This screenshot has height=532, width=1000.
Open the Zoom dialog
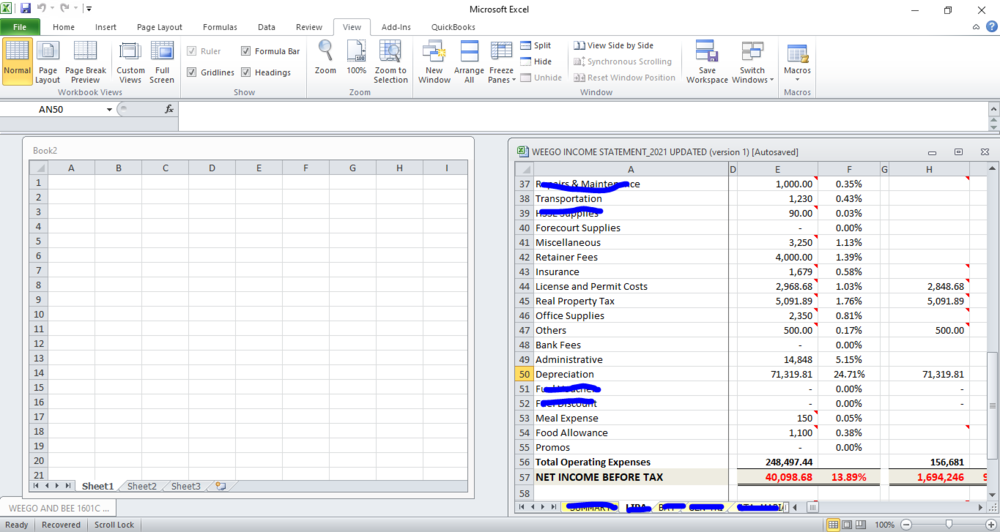pyautogui.click(x=325, y=57)
